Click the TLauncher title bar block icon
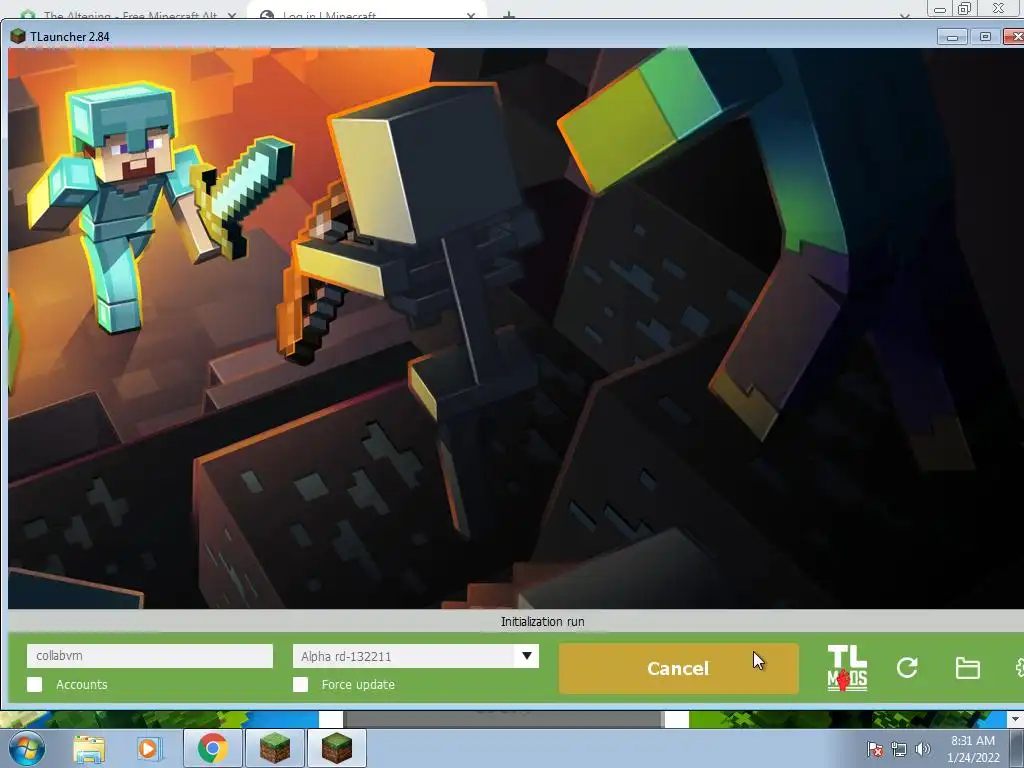Viewport: 1024px width, 768px height. [18, 36]
